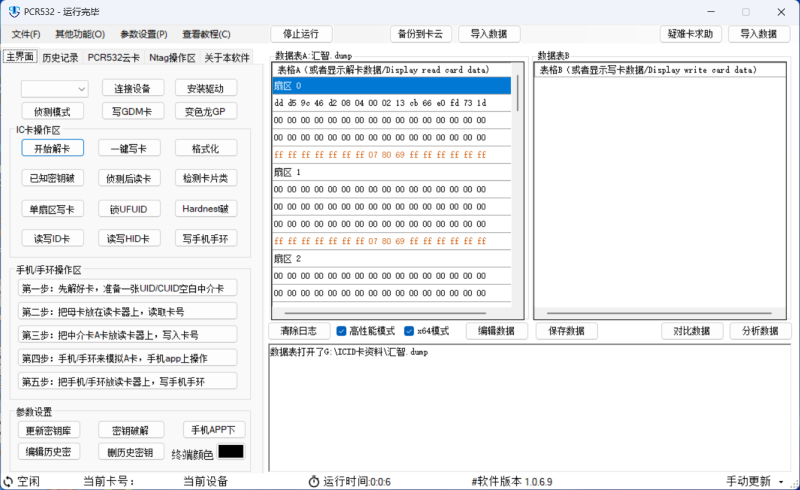Switch to the PCR532云卡 tab
800x490 pixels.
pos(113,58)
